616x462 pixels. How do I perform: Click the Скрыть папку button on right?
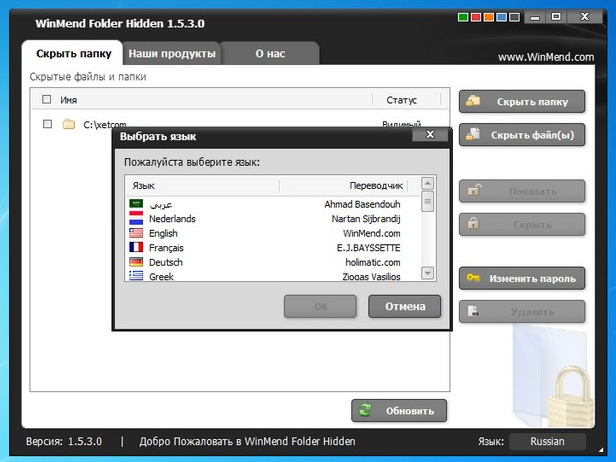tap(522, 102)
